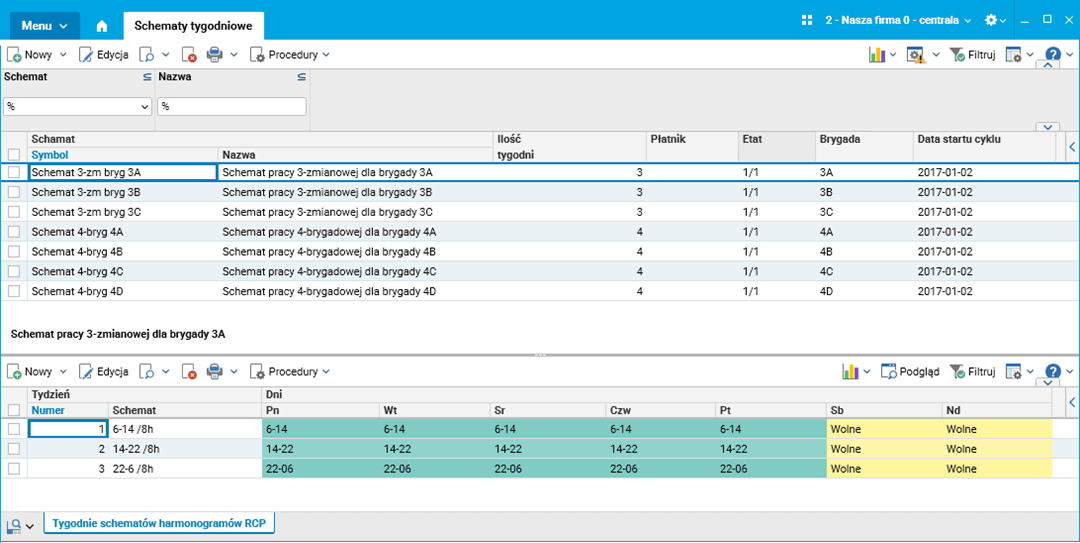Click the delete icon in top toolbar
Image resolution: width=1080 pixels, height=543 pixels.
[x=189, y=55]
